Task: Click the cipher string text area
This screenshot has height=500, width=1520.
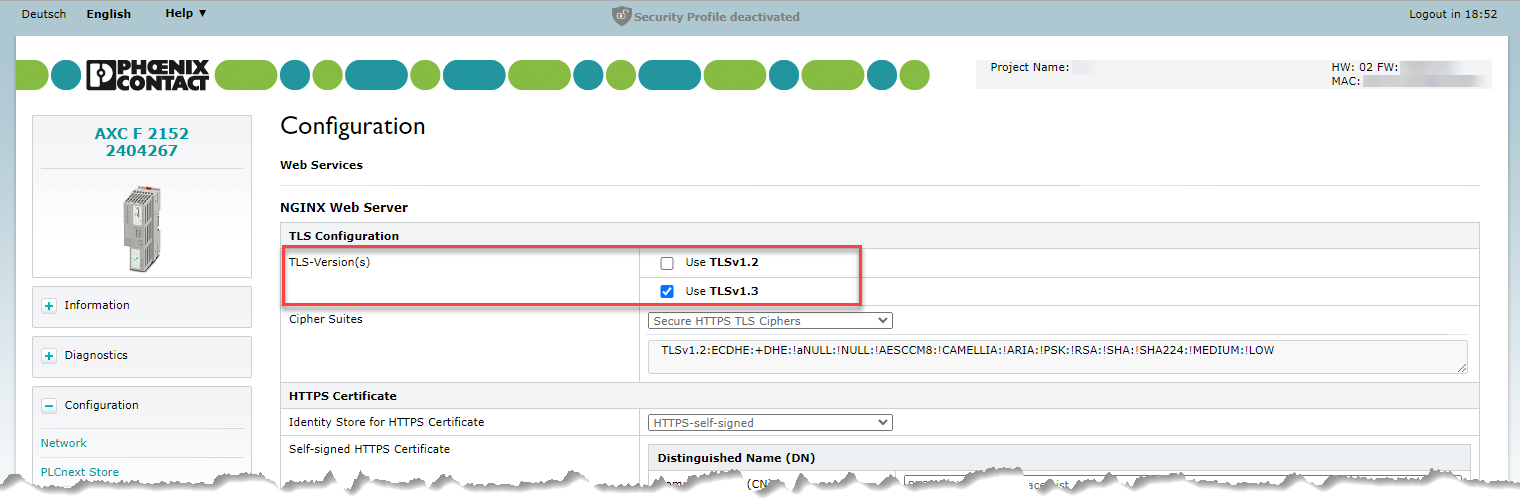Action: 1058,357
